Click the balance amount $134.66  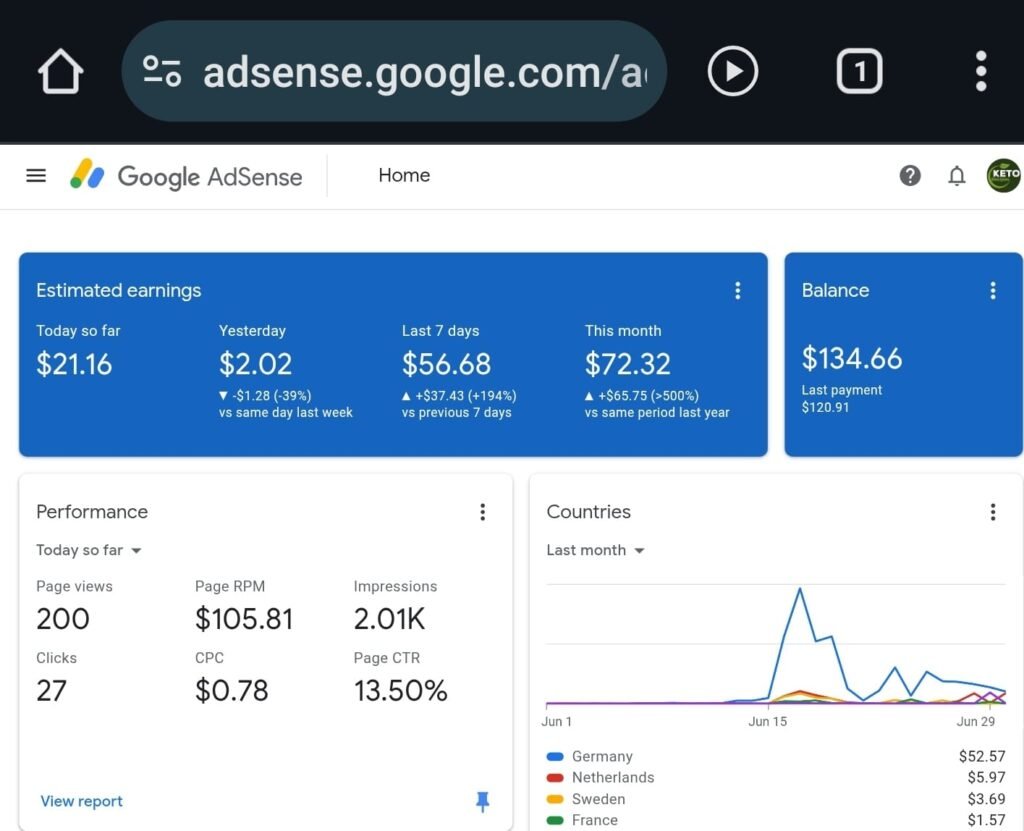852,358
